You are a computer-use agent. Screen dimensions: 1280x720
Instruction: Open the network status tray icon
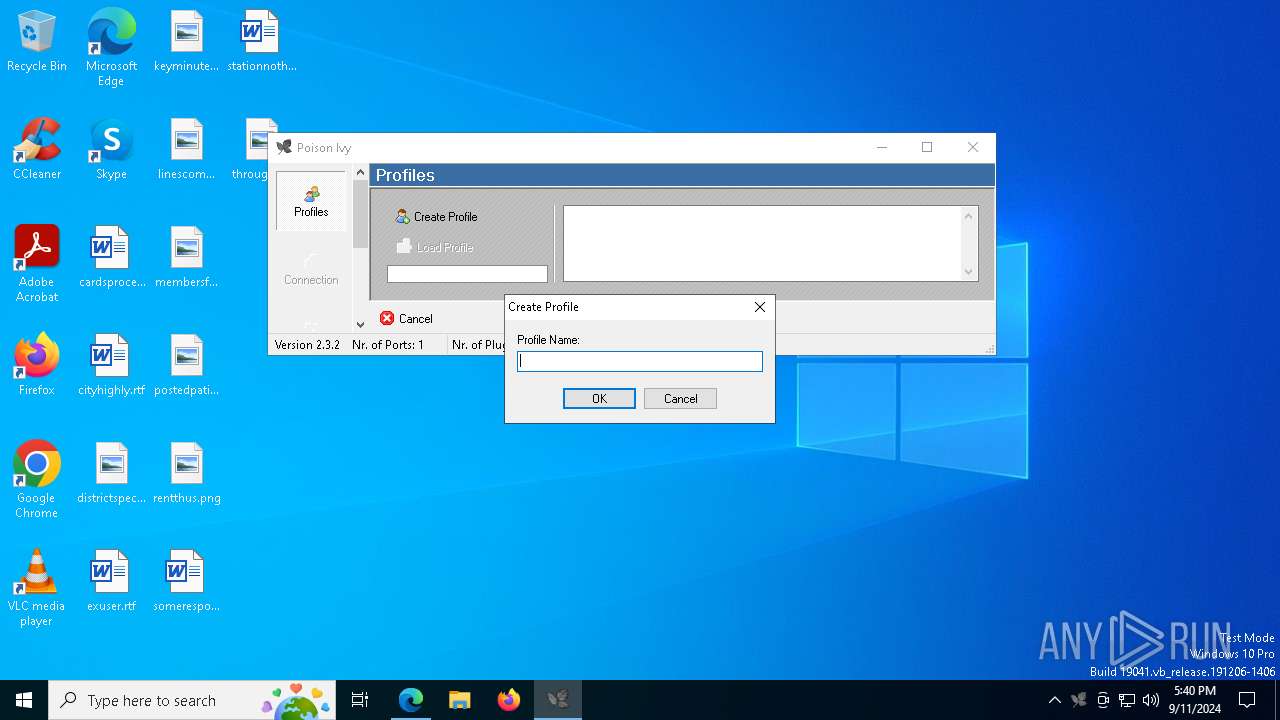(1127, 700)
